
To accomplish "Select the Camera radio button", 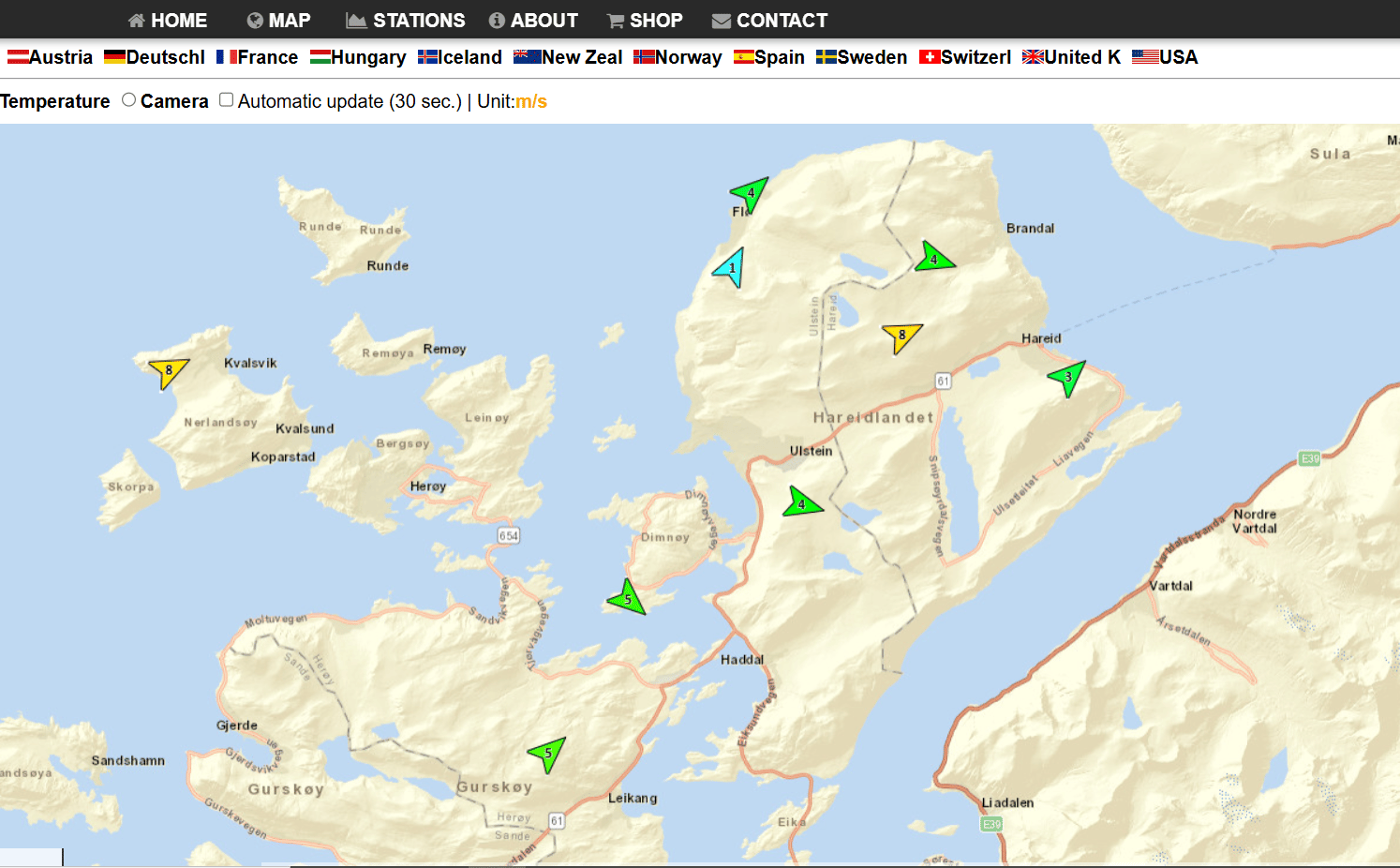I will pyautogui.click(x=129, y=100).
